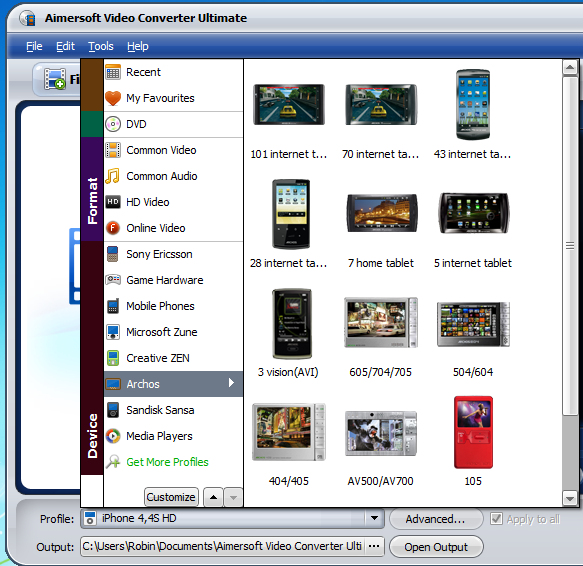The width and height of the screenshot is (583, 566).
Task: Browse output folder with ellipsis button
Action: tap(374, 546)
